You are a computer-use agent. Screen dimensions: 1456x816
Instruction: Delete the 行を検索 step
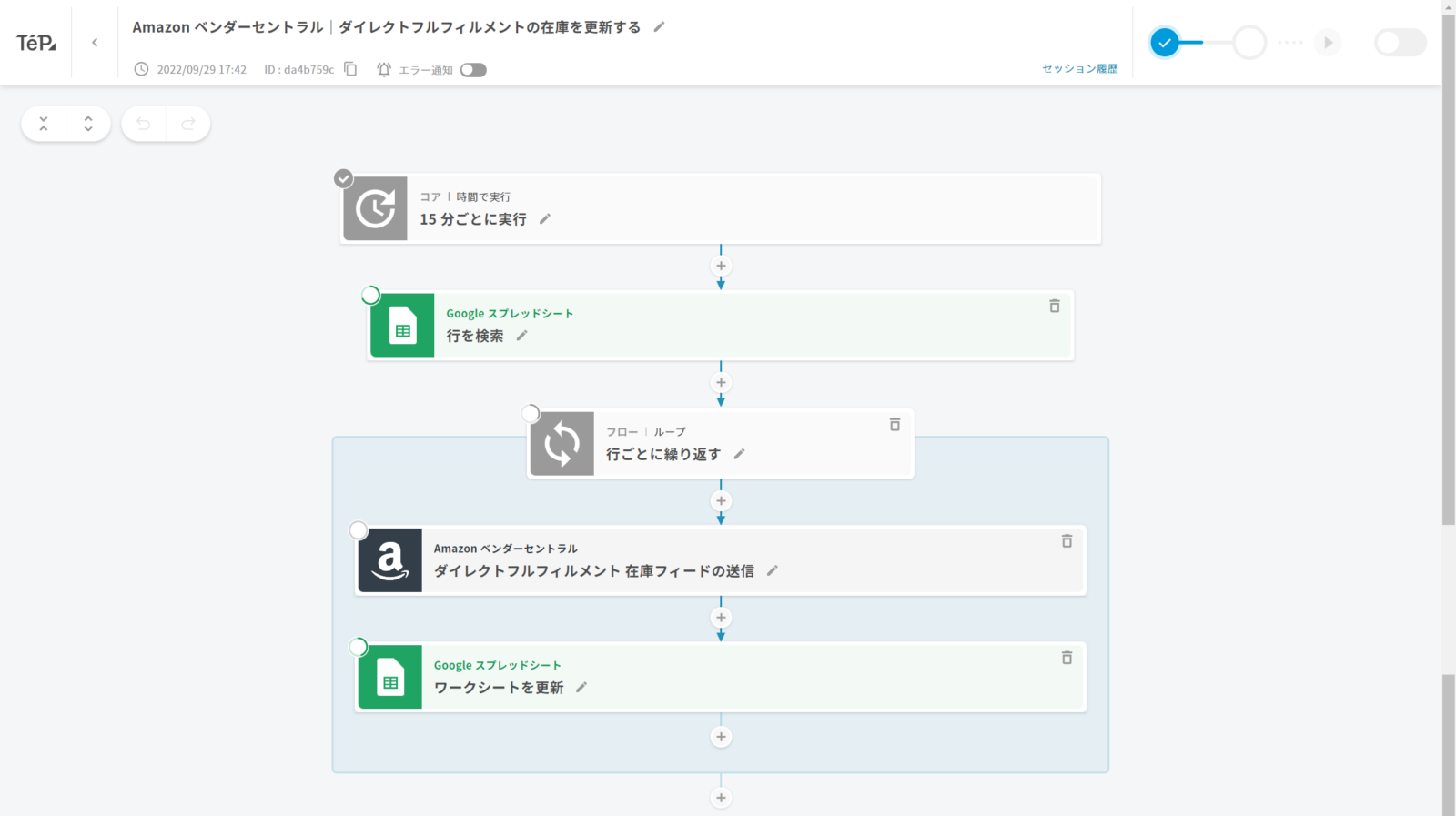tap(1055, 307)
